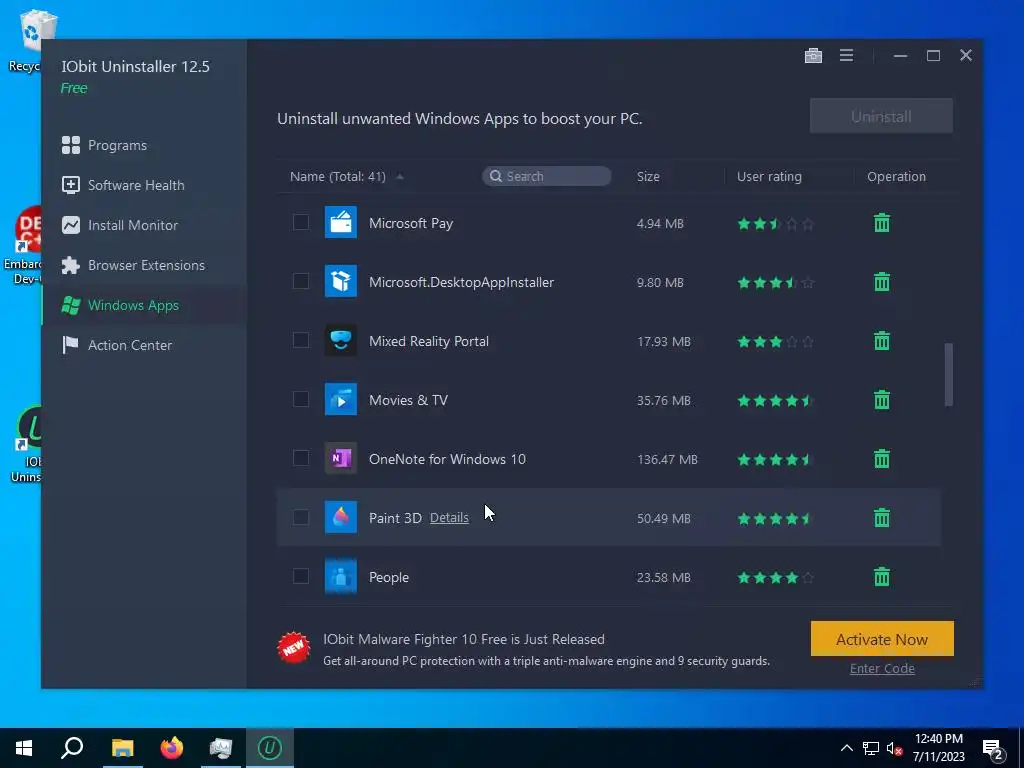The image size is (1024, 768).
Task: Select the People checkbox
Action: pos(300,575)
